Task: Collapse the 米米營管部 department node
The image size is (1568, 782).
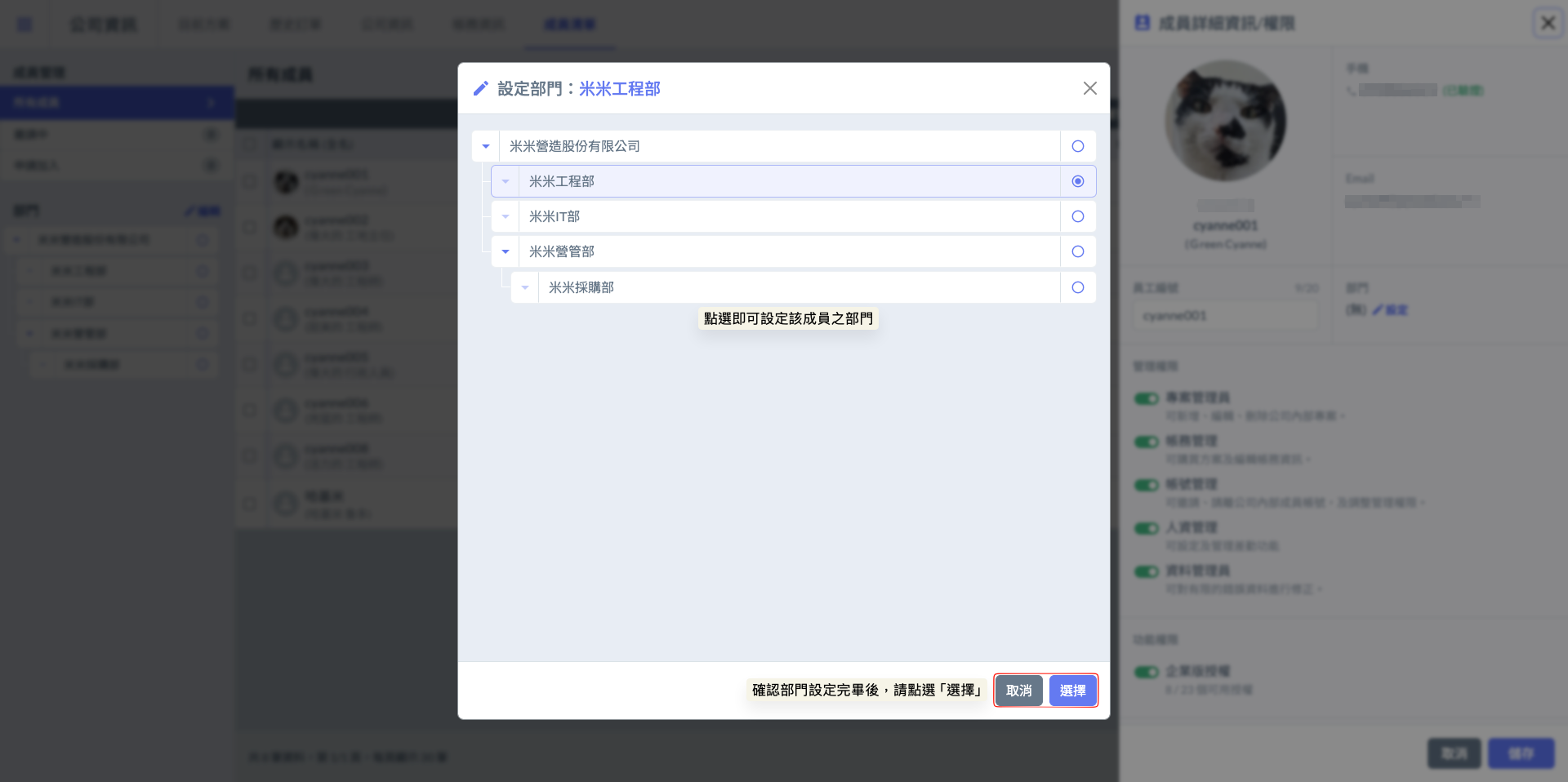Action: [x=506, y=251]
